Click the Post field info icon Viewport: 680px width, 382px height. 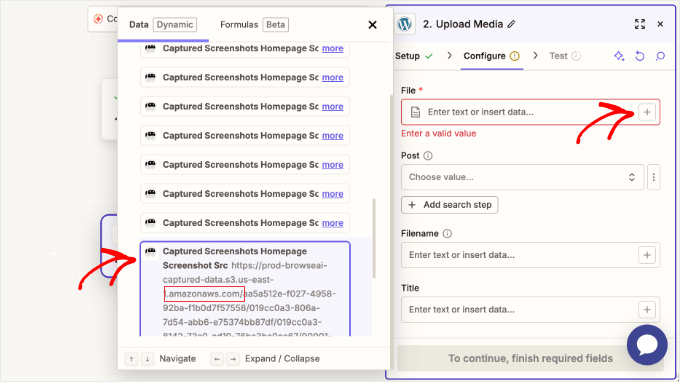428,156
